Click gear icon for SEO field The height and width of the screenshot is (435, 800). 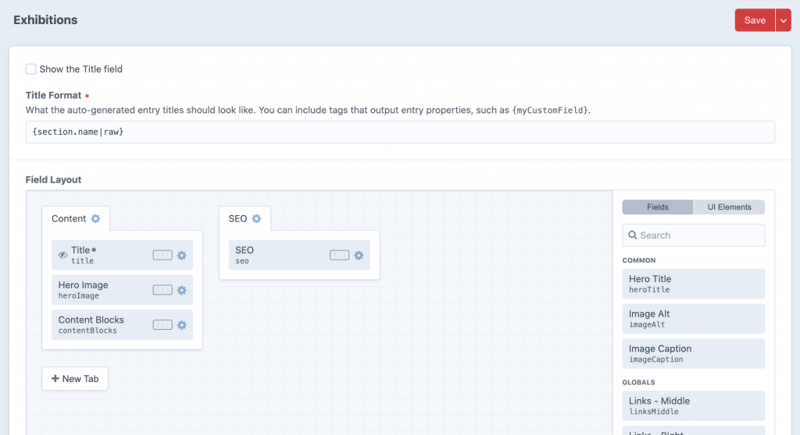[359, 255]
